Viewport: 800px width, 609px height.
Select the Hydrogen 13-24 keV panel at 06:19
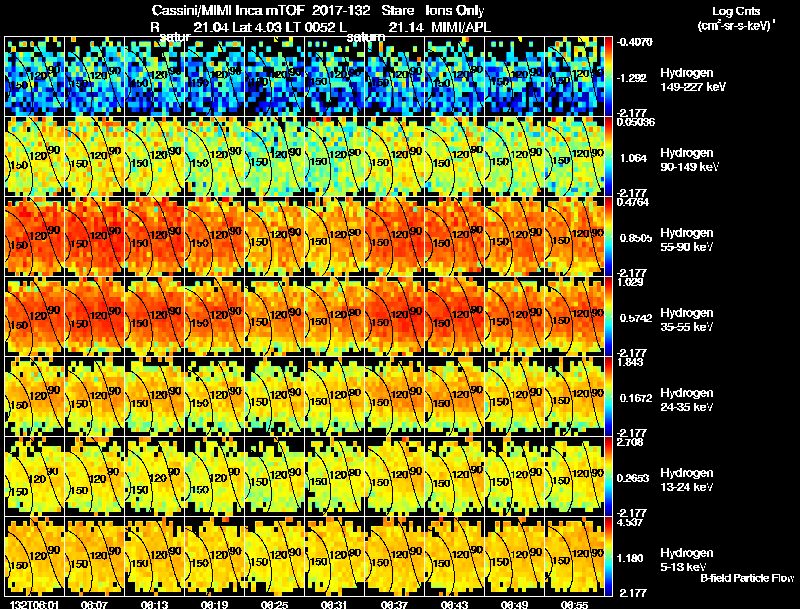pos(215,476)
